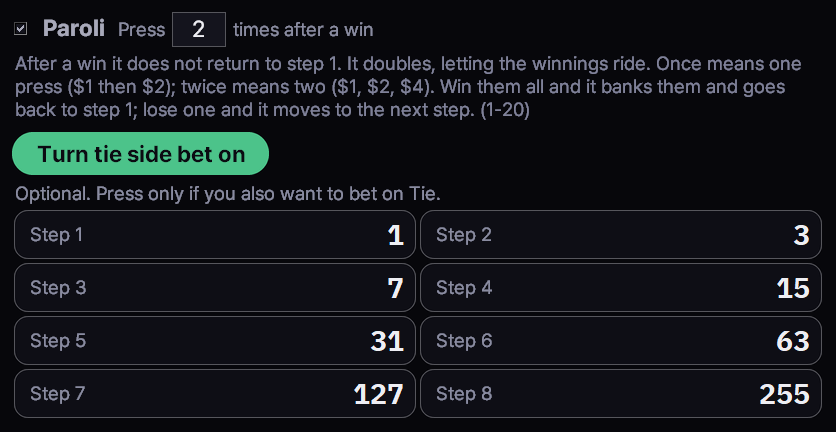
Task: Click the Step 6 amount value 63
Action: pyautogui.click(x=793, y=341)
